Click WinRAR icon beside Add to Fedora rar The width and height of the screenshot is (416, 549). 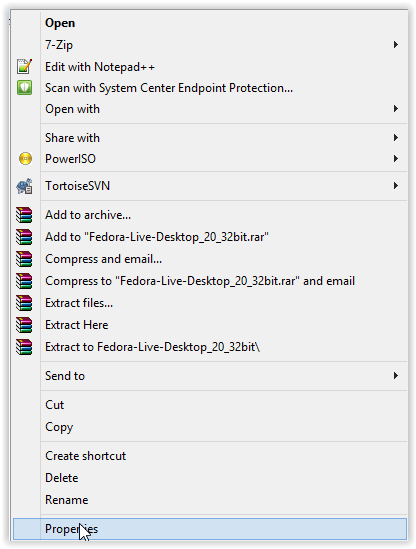24,237
